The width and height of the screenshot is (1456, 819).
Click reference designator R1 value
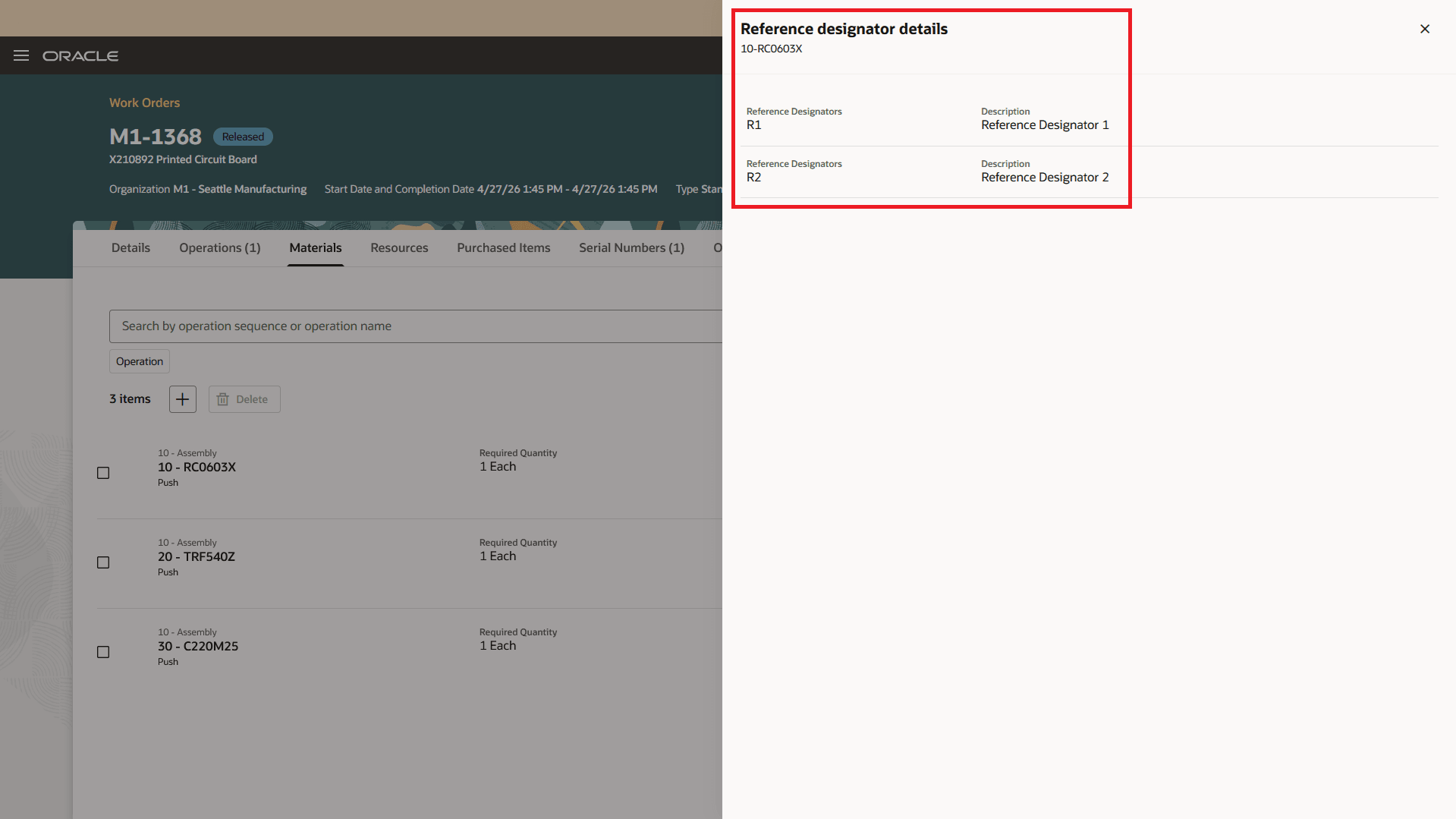(753, 124)
